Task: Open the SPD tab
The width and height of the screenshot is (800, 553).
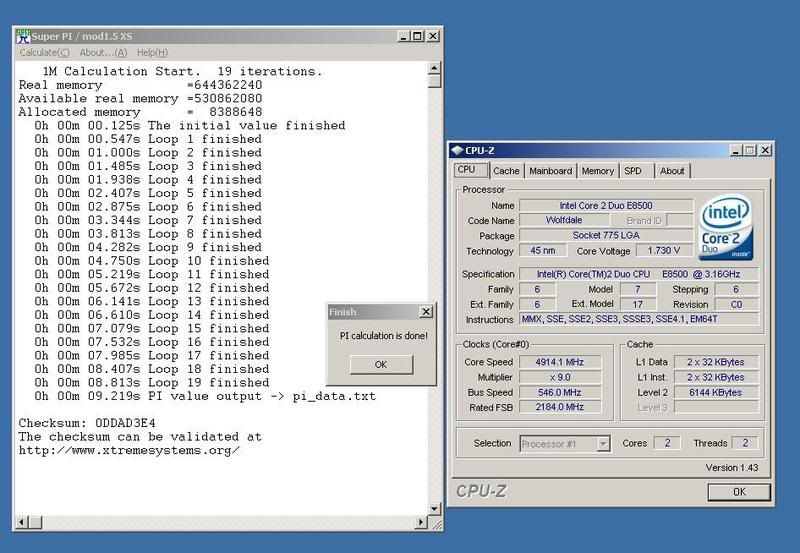Action: click(x=633, y=171)
